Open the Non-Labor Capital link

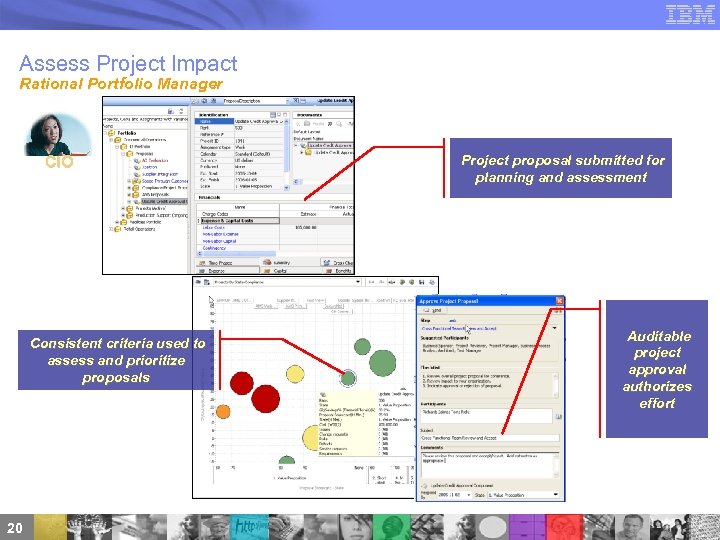point(219,241)
